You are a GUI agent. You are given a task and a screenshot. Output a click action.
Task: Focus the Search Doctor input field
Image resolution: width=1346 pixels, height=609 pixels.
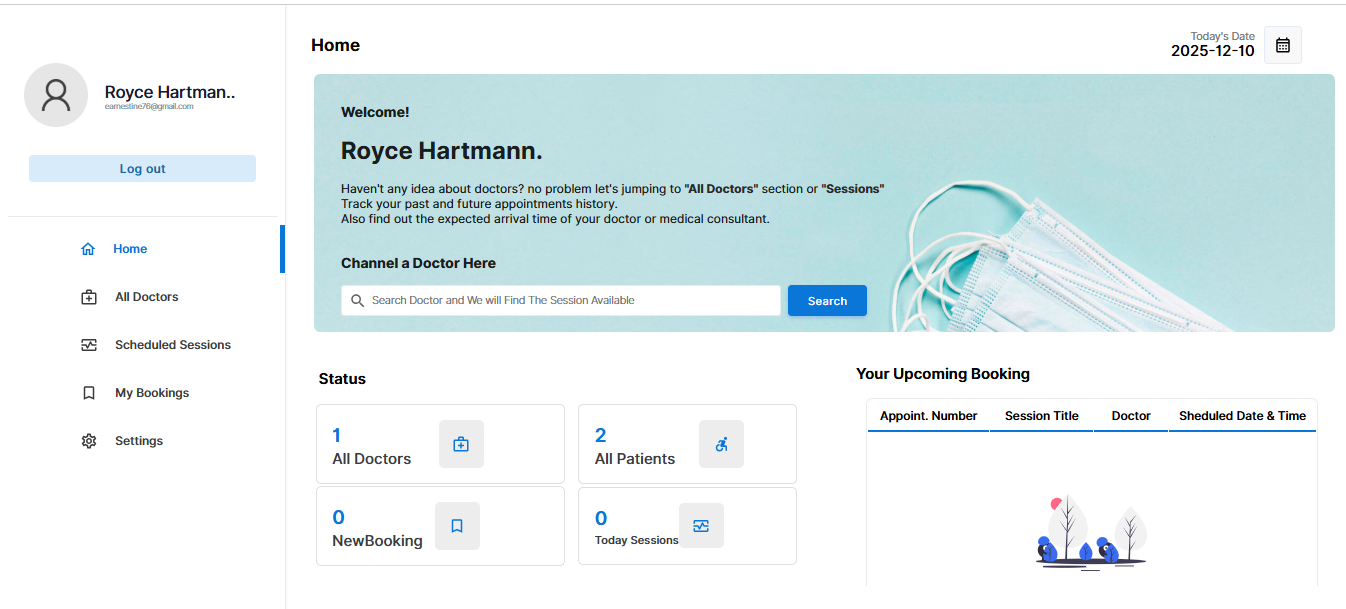(561, 300)
